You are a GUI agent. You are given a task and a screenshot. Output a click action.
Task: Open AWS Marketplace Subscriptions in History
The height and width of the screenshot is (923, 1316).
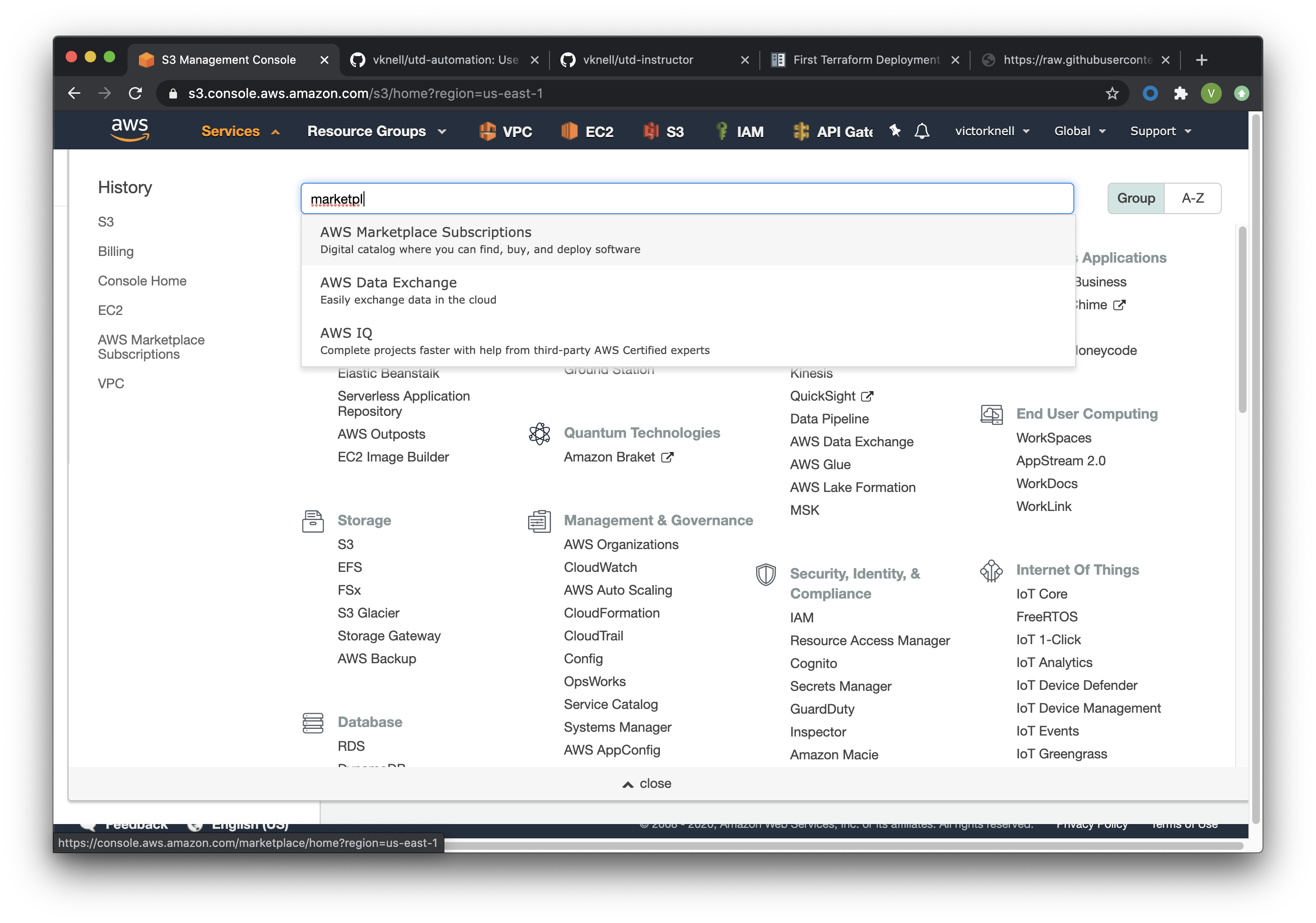[151, 347]
